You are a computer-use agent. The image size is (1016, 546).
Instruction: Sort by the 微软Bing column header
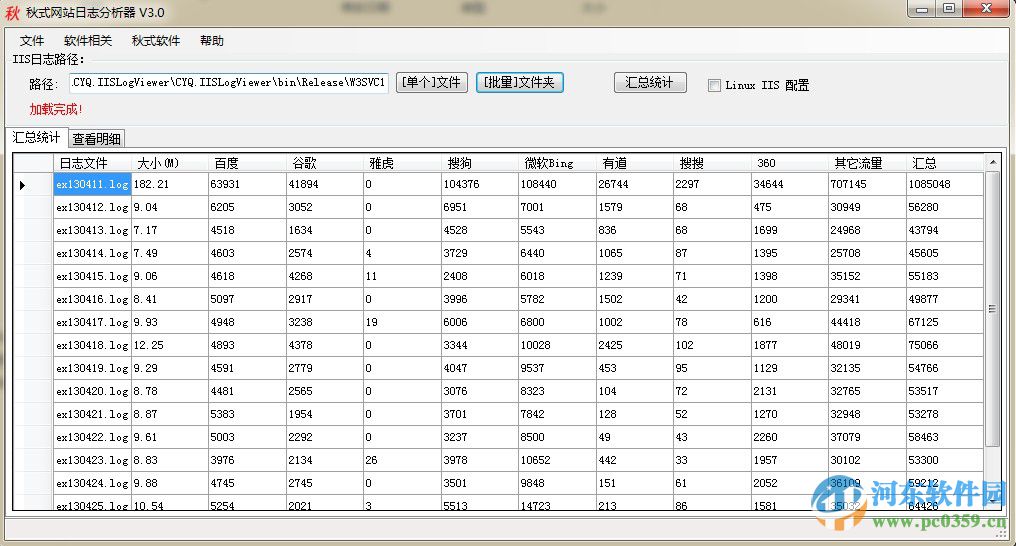coord(557,163)
